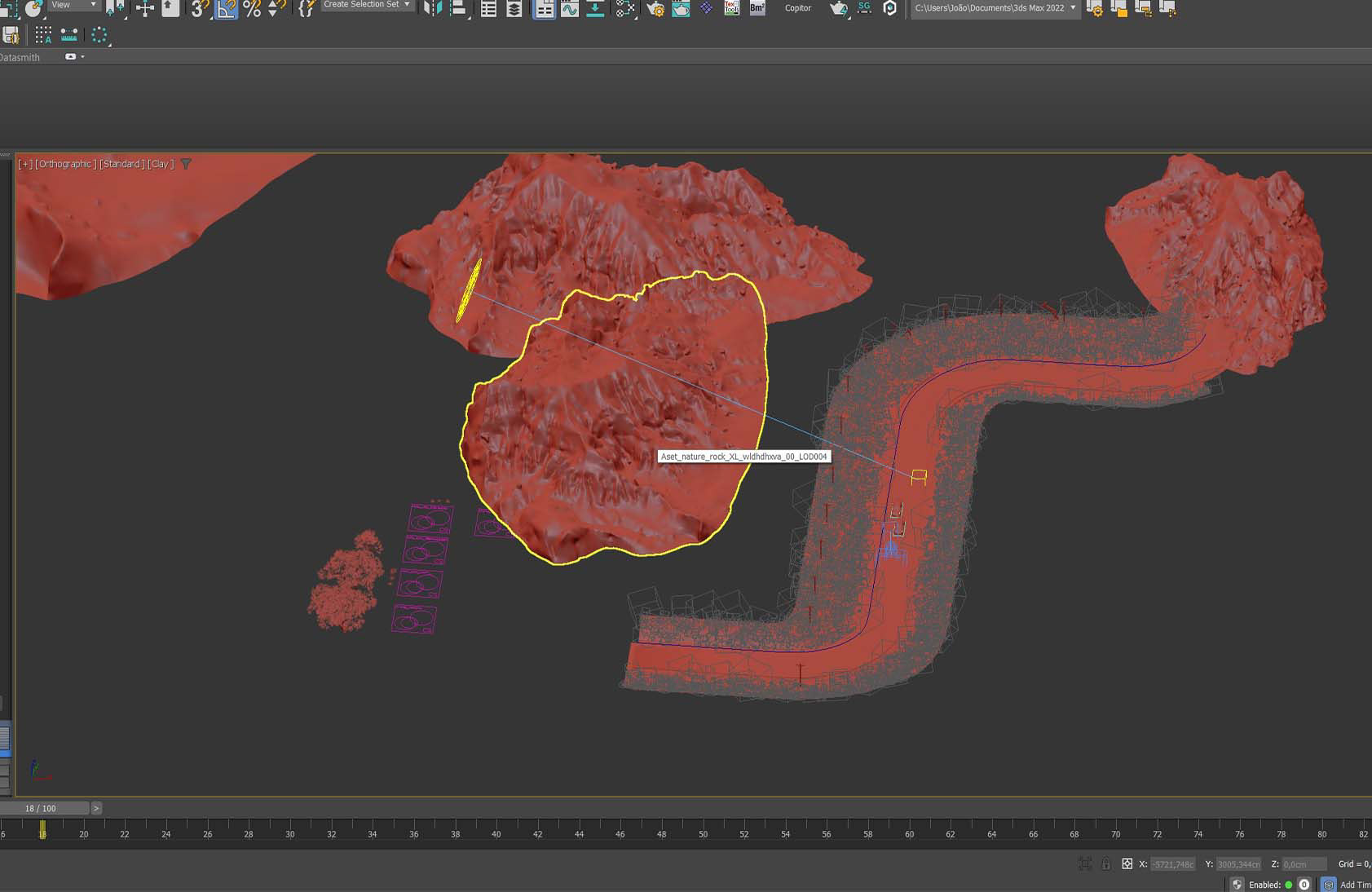The height and width of the screenshot is (892, 1372).
Task: Open the Curve Editor
Action: tap(569, 8)
